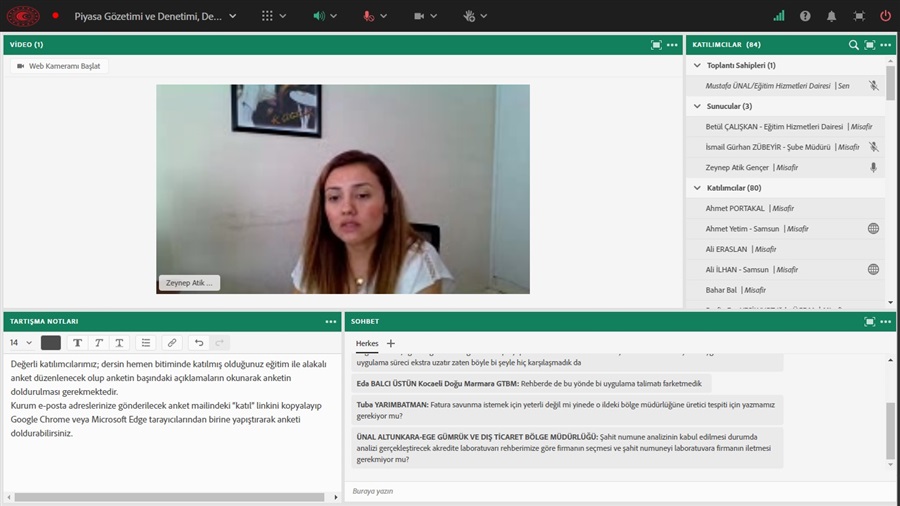The image size is (900, 506).
Task: Toggle bold text in notes toolbar
Action: [77, 342]
